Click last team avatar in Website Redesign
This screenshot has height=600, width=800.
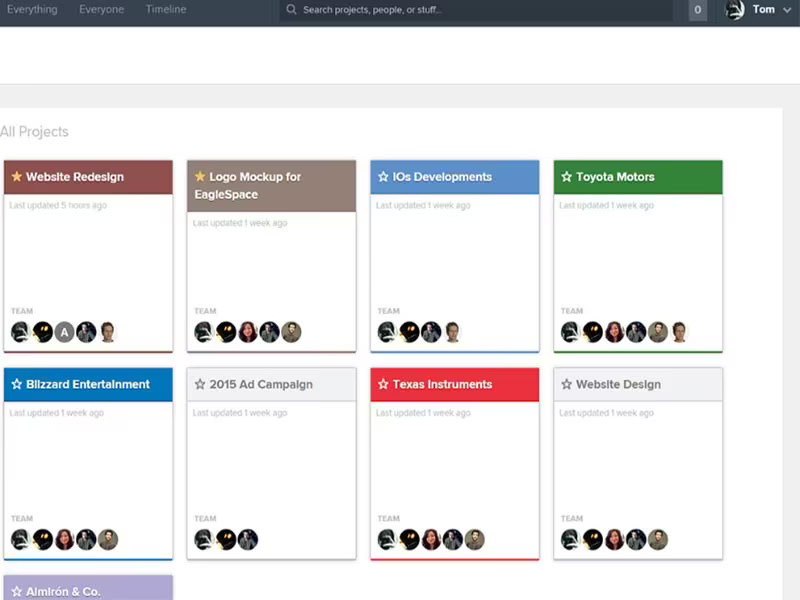pos(108,332)
